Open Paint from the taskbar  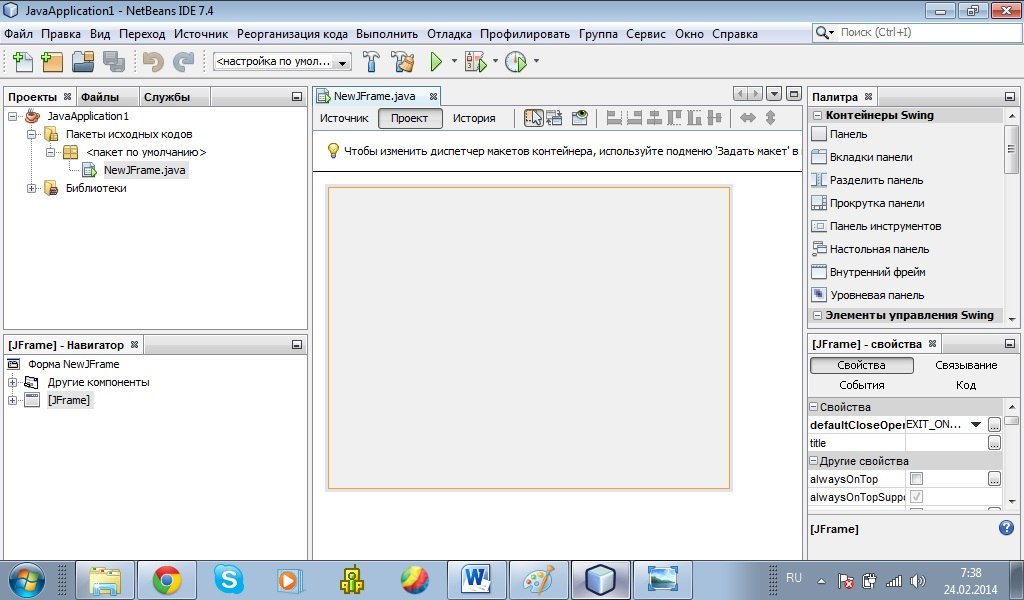[x=538, y=580]
